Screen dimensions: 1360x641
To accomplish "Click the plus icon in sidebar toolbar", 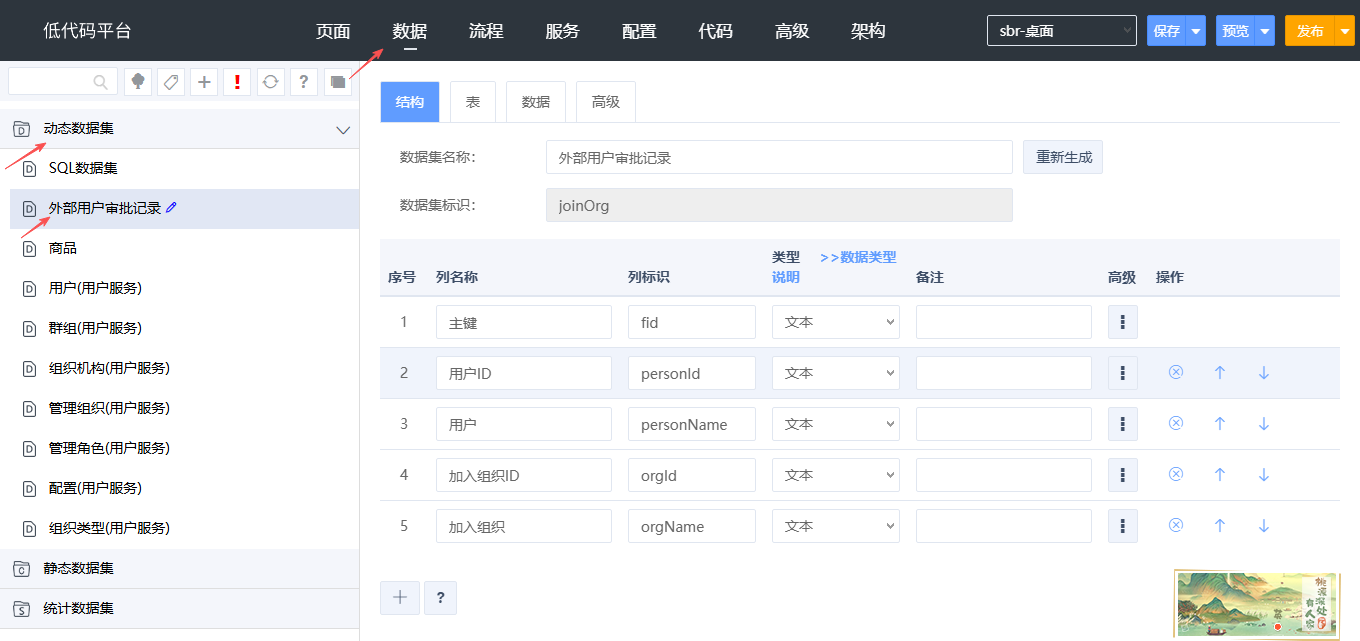I will click(x=204, y=82).
